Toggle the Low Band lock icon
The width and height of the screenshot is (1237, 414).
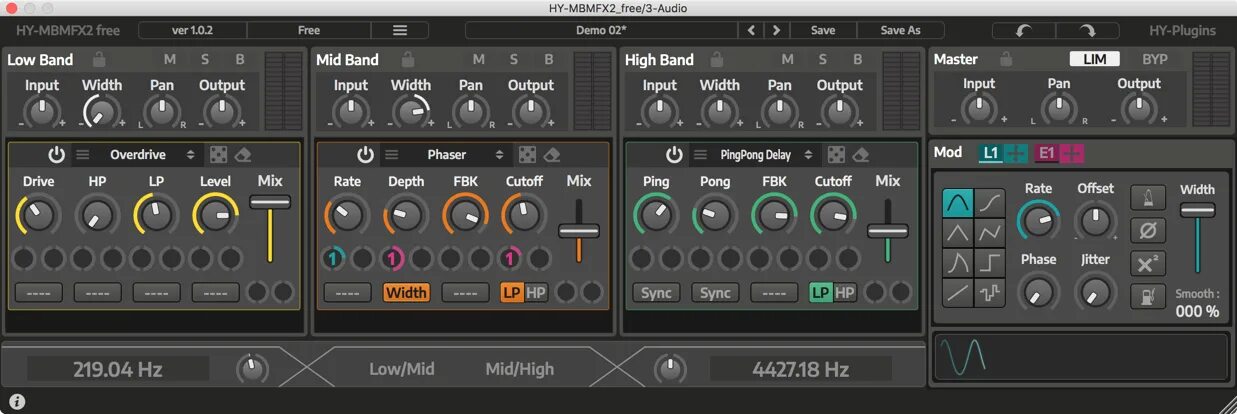tap(99, 60)
